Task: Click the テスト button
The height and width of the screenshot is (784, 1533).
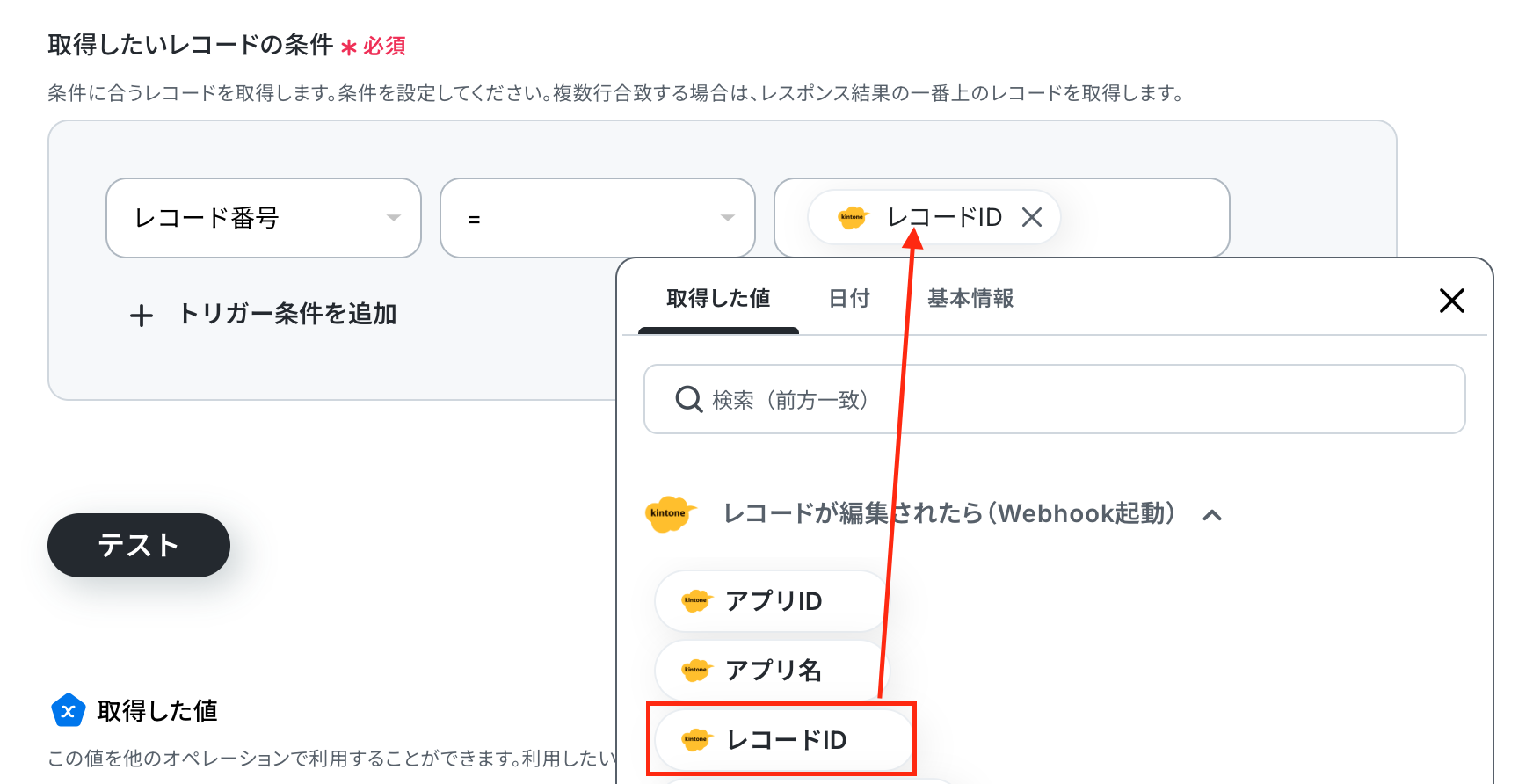Action: pos(139,545)
